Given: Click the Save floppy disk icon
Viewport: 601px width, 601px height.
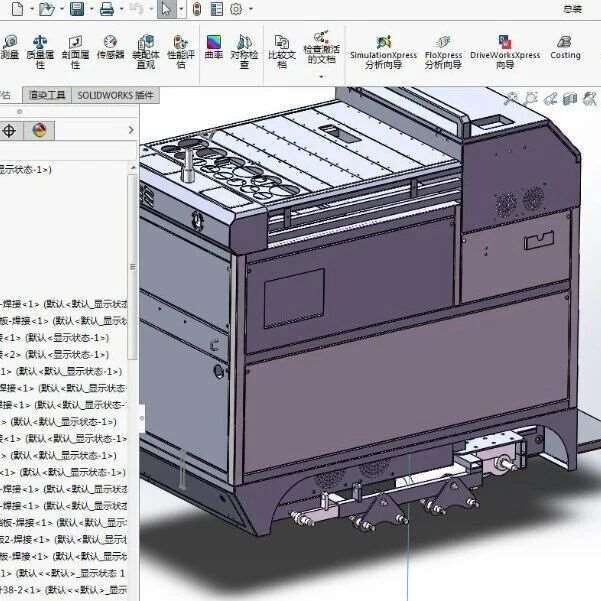Looking at the screenshot, I should (x=77, y=8).
